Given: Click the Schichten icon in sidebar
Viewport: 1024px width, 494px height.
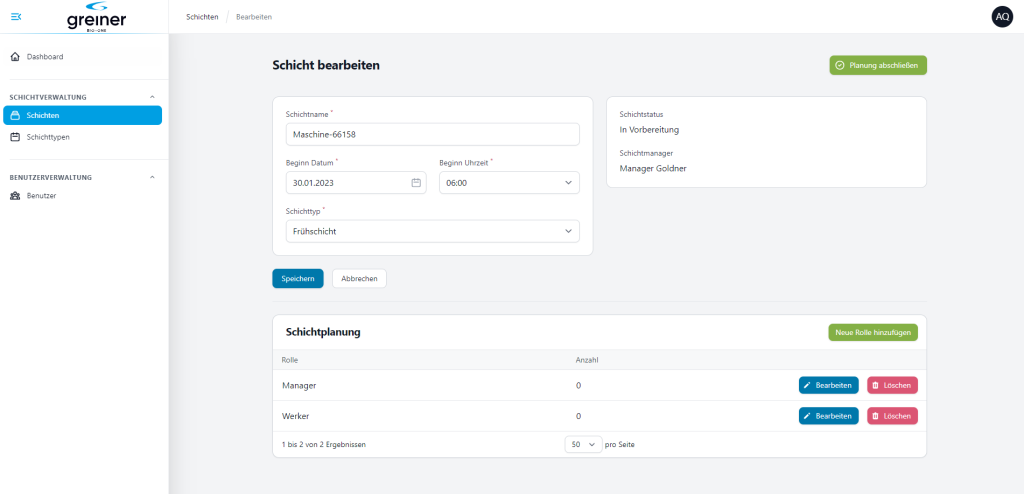Looking at the screenshot, I should [15, 115].
